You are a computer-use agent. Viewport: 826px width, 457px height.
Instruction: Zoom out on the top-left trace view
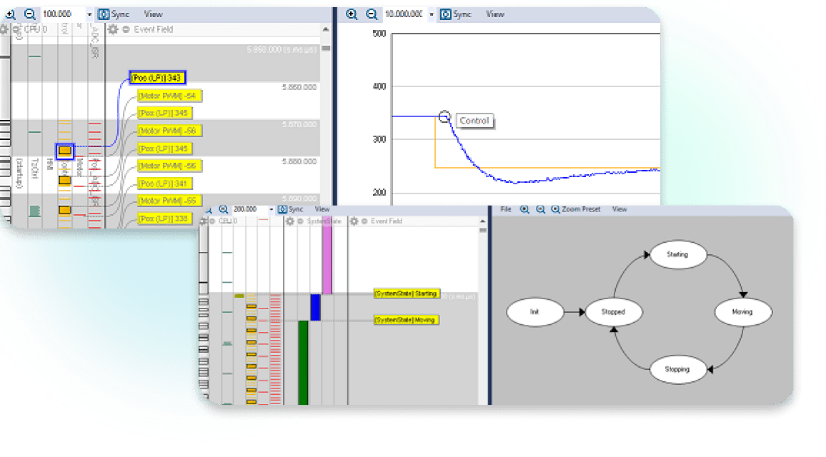[30, 14]
